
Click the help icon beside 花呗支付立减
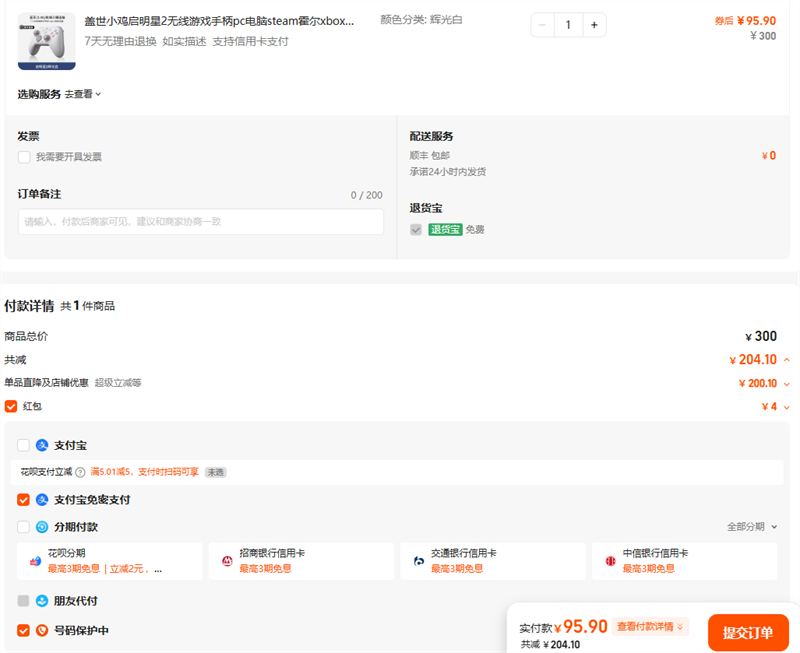tap(80, 472)
